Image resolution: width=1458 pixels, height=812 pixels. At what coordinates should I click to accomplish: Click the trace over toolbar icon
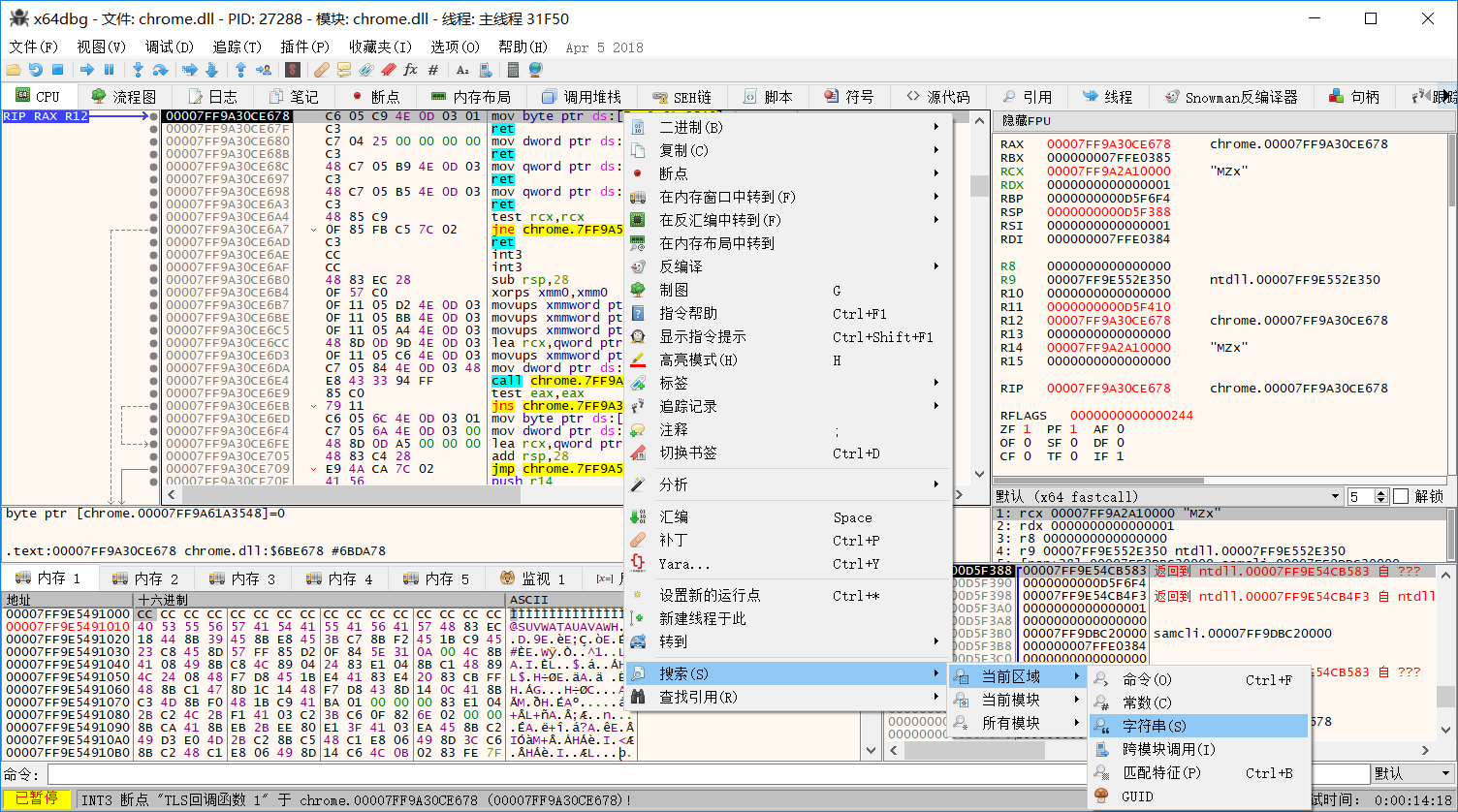tap(212, 70)
